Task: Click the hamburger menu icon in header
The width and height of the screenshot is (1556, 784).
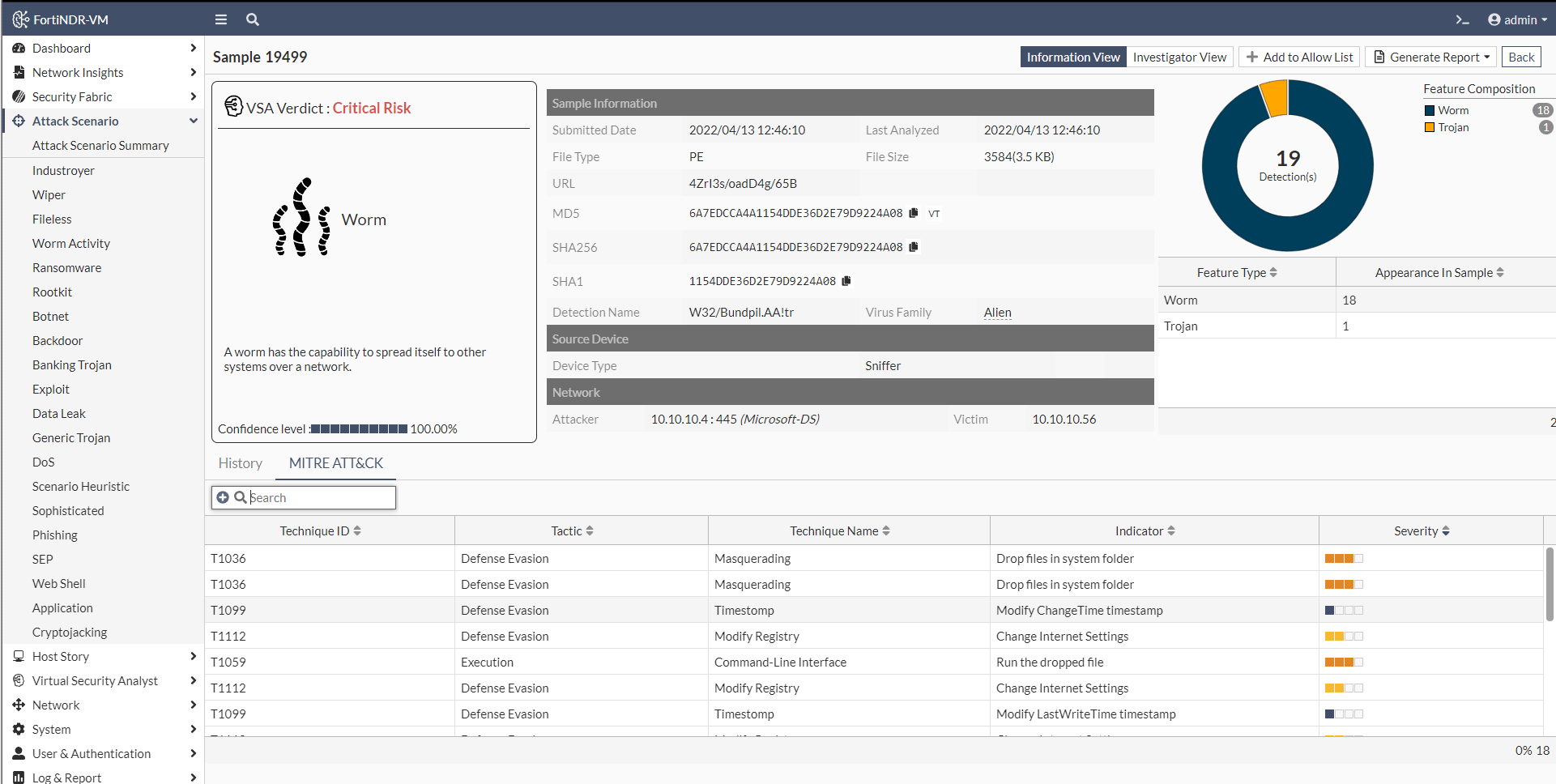Action: tap(220, 19)
